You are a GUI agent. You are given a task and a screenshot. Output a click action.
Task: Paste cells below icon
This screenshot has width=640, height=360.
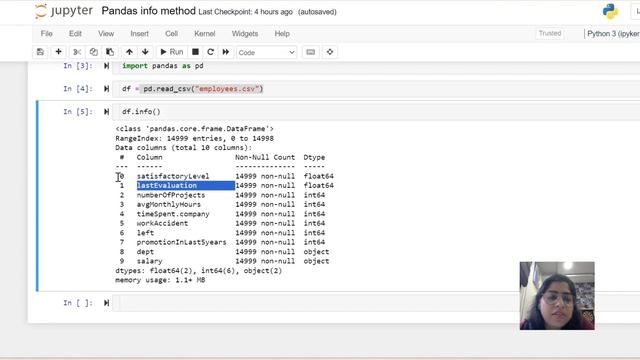point(110,52)
